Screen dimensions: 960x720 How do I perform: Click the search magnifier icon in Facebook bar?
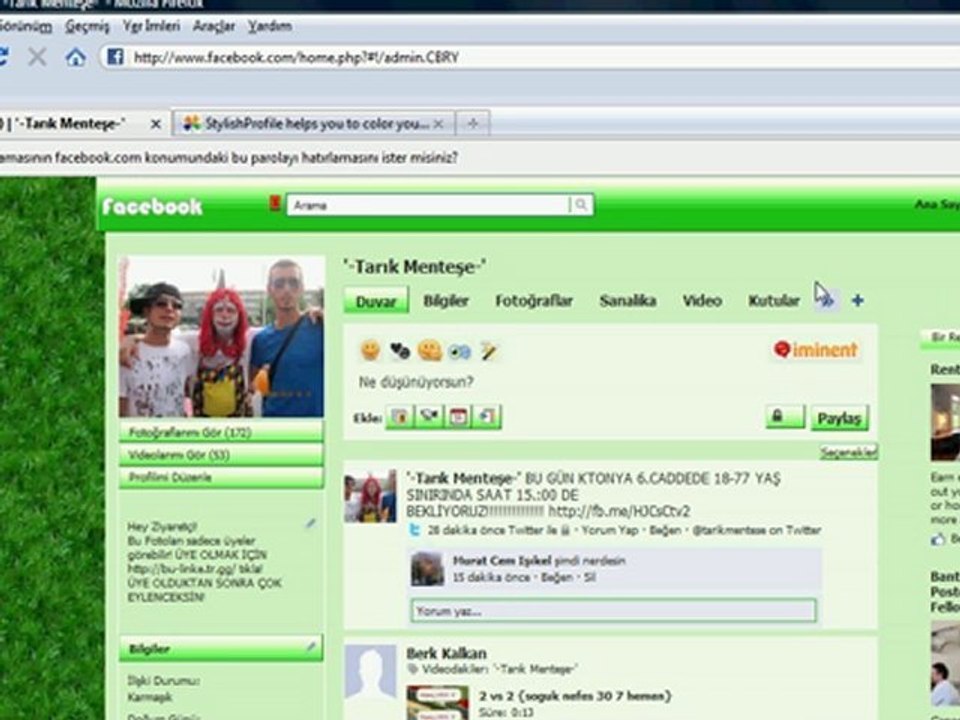click(580, 204)
